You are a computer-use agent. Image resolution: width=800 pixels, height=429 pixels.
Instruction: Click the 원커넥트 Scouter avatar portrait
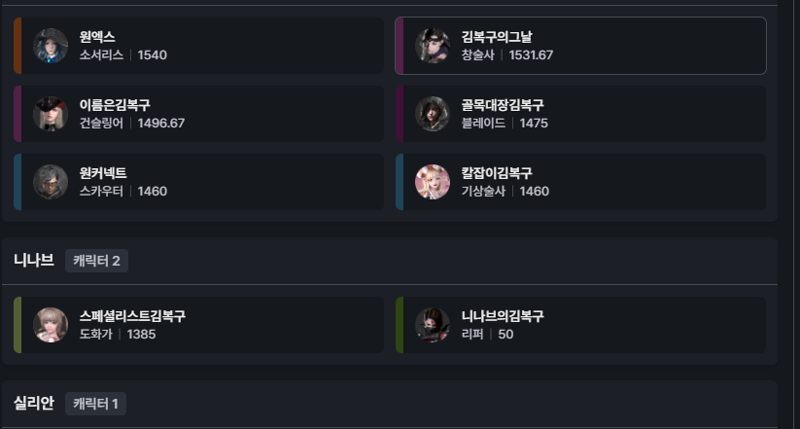pos(51,182)
